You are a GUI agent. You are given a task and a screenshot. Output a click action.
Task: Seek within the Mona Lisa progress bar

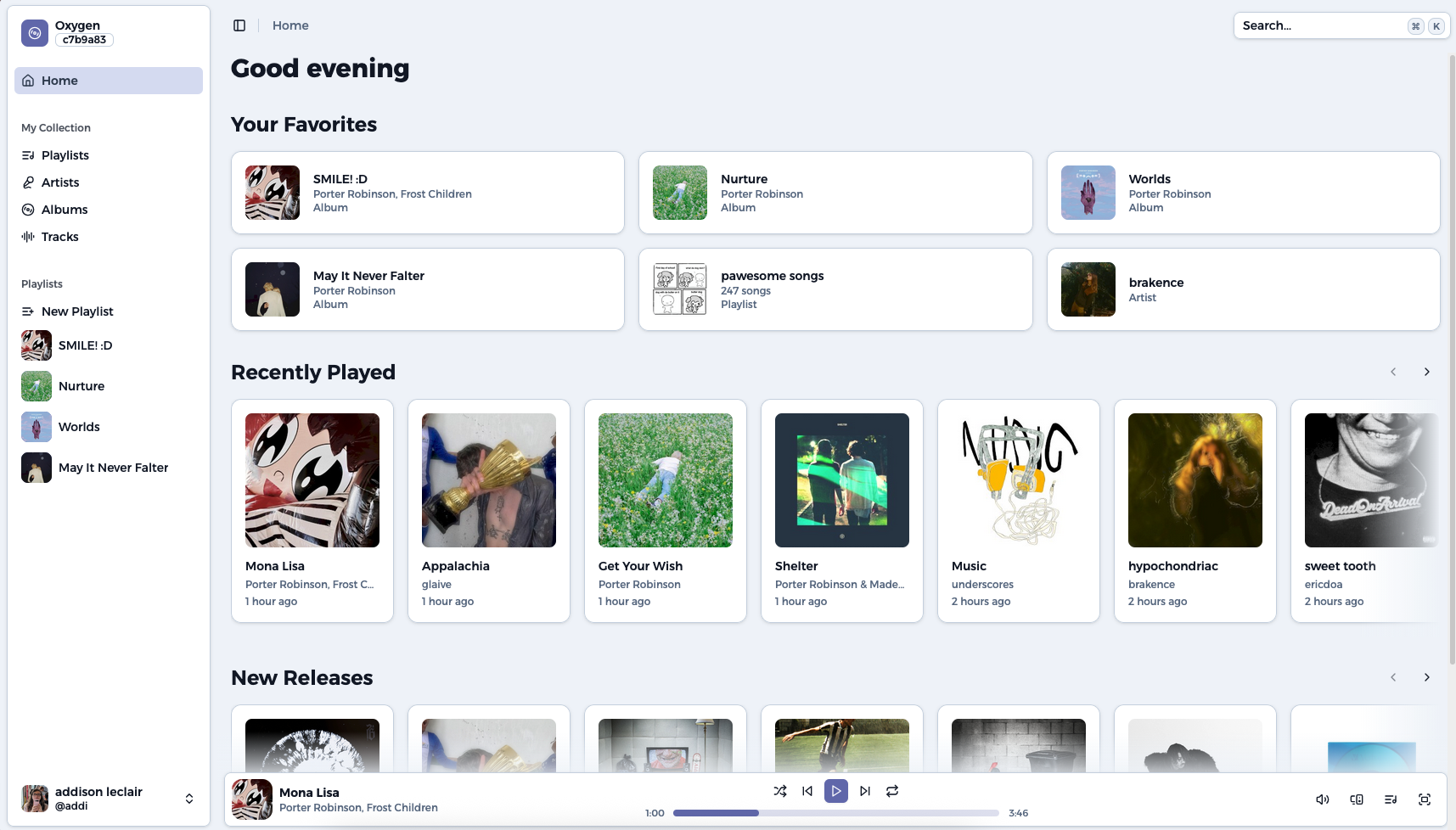[x=835, y=813]
